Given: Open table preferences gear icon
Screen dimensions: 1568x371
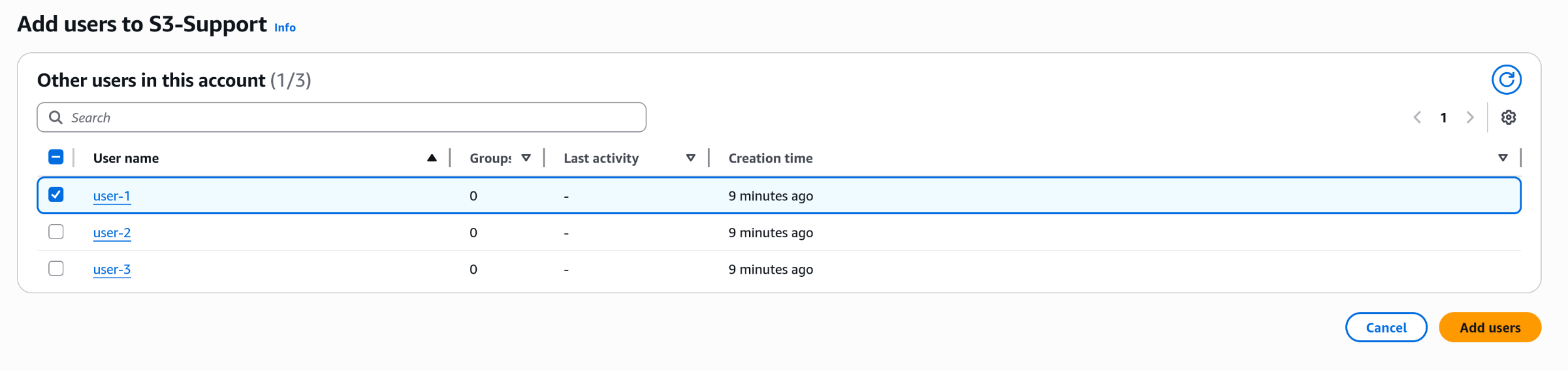Looking at the screenshot, I should coord(1508,117).
